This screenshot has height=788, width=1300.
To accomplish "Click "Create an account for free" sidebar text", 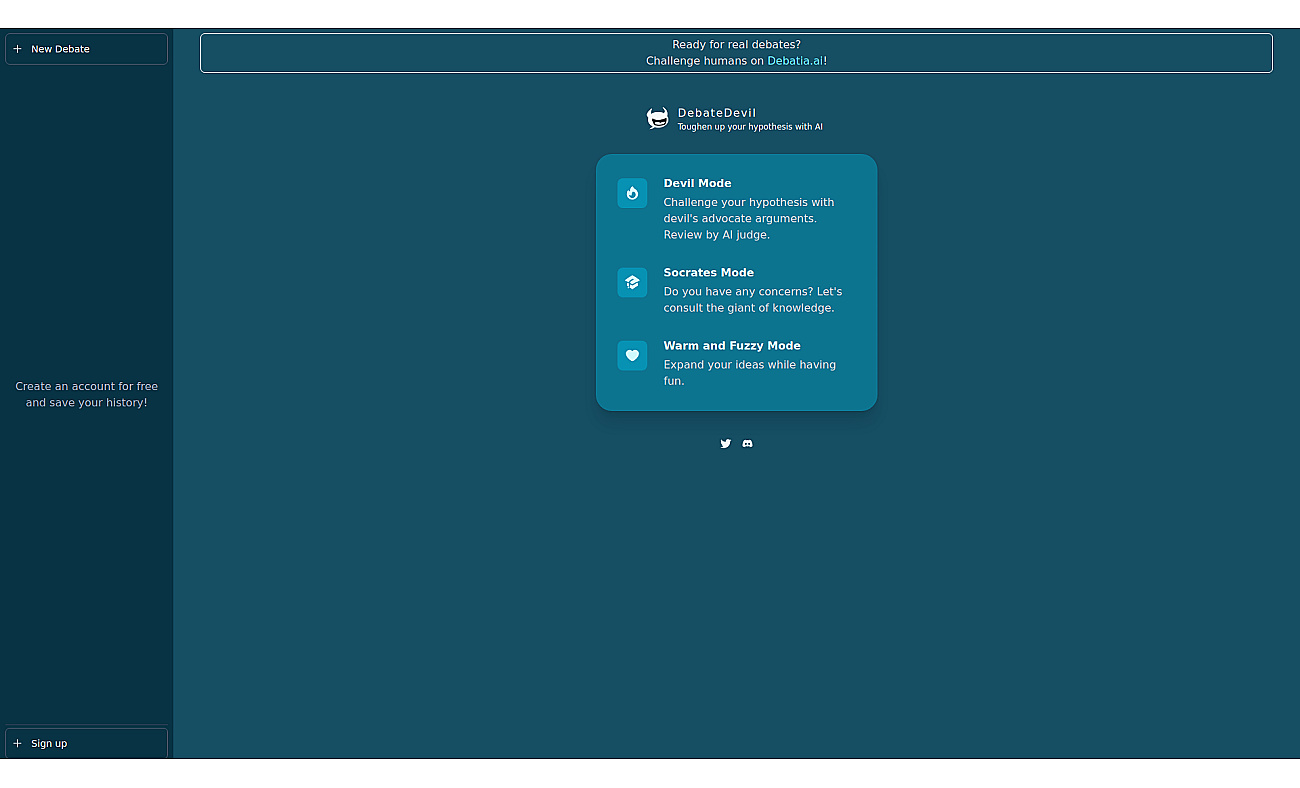I will click(x=86, y=386).
